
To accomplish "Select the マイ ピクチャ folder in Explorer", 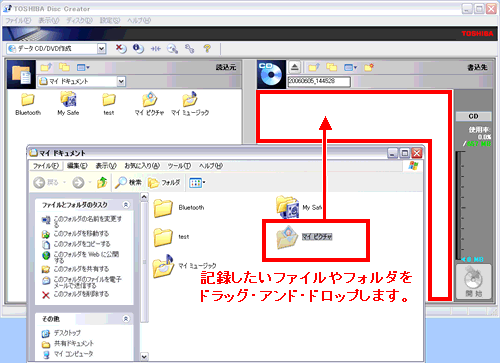I will (304, 237).
